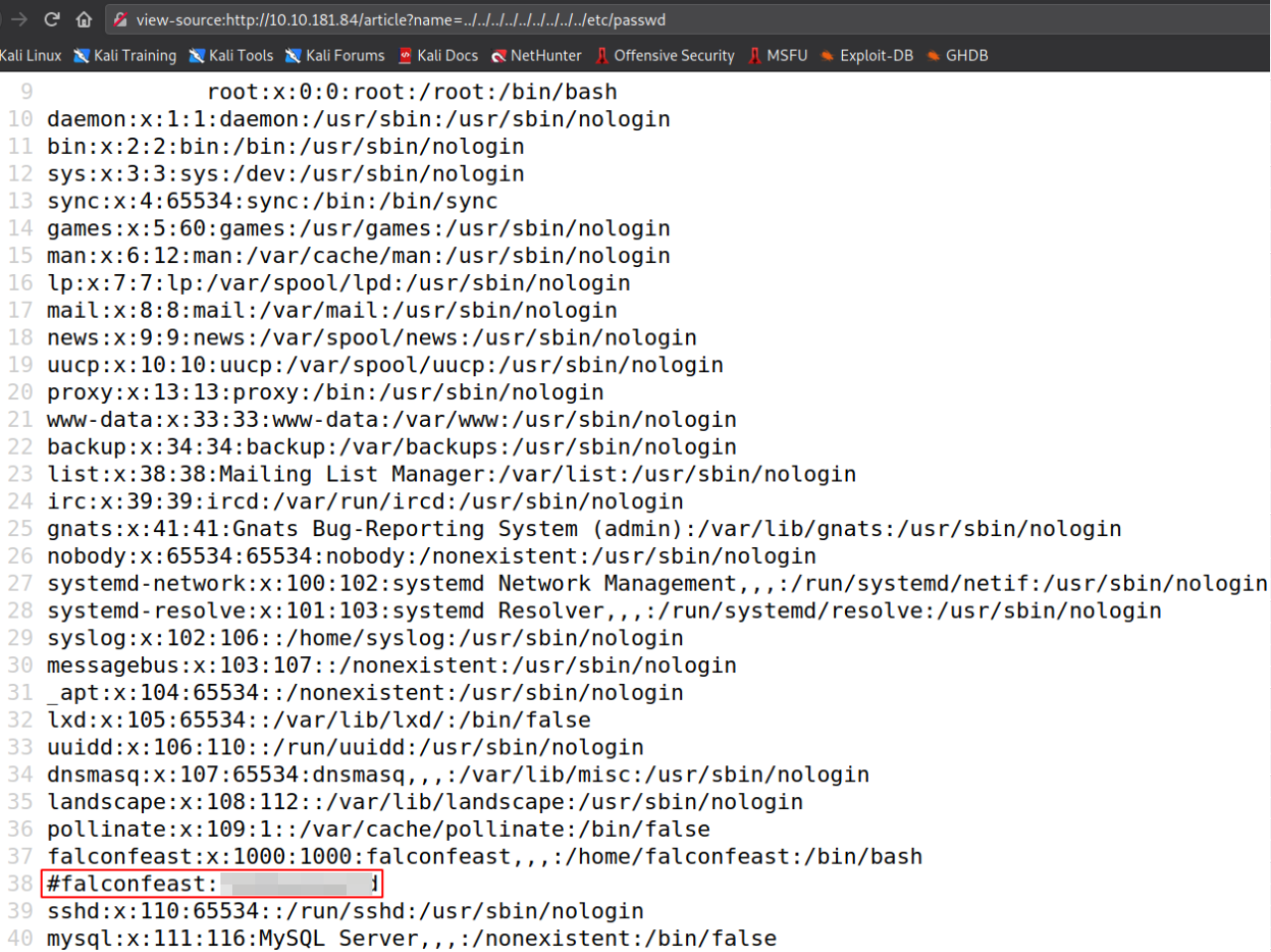This screenshot has width=1271, height=952.
Task: Click the commented #falconfeast credentials line
Action: (212, 884)
